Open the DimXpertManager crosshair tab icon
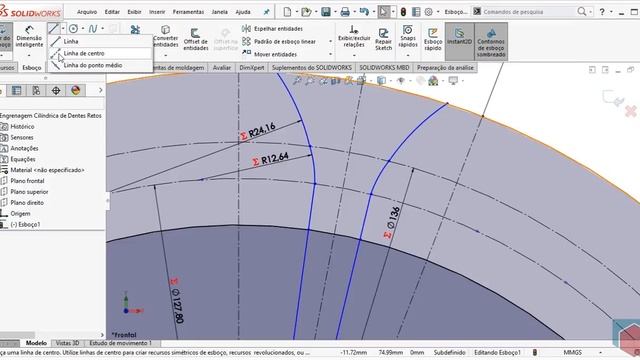The height and width of the screenshot is (360, 640). pyautogui.click(x=56, y=90)
